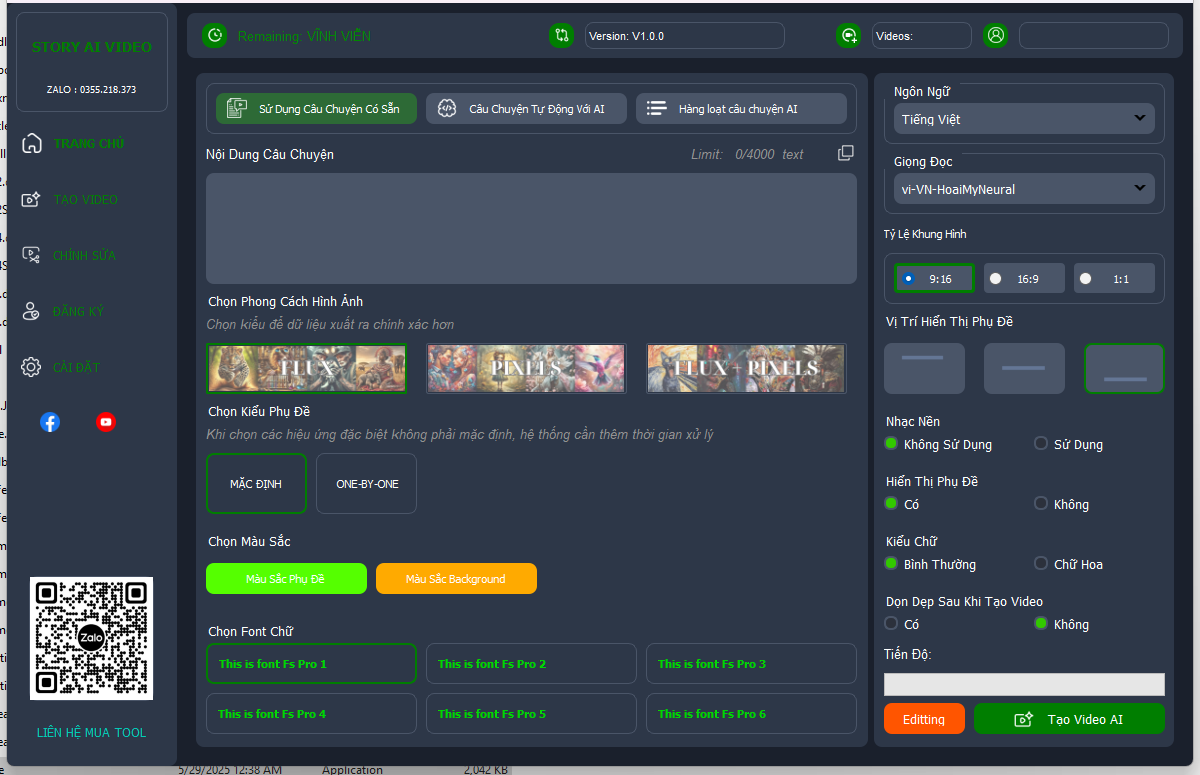1200x775 pixels.
Task: Click LIÊN HỆ MUA TOOL link
Action: pos(92,733)
